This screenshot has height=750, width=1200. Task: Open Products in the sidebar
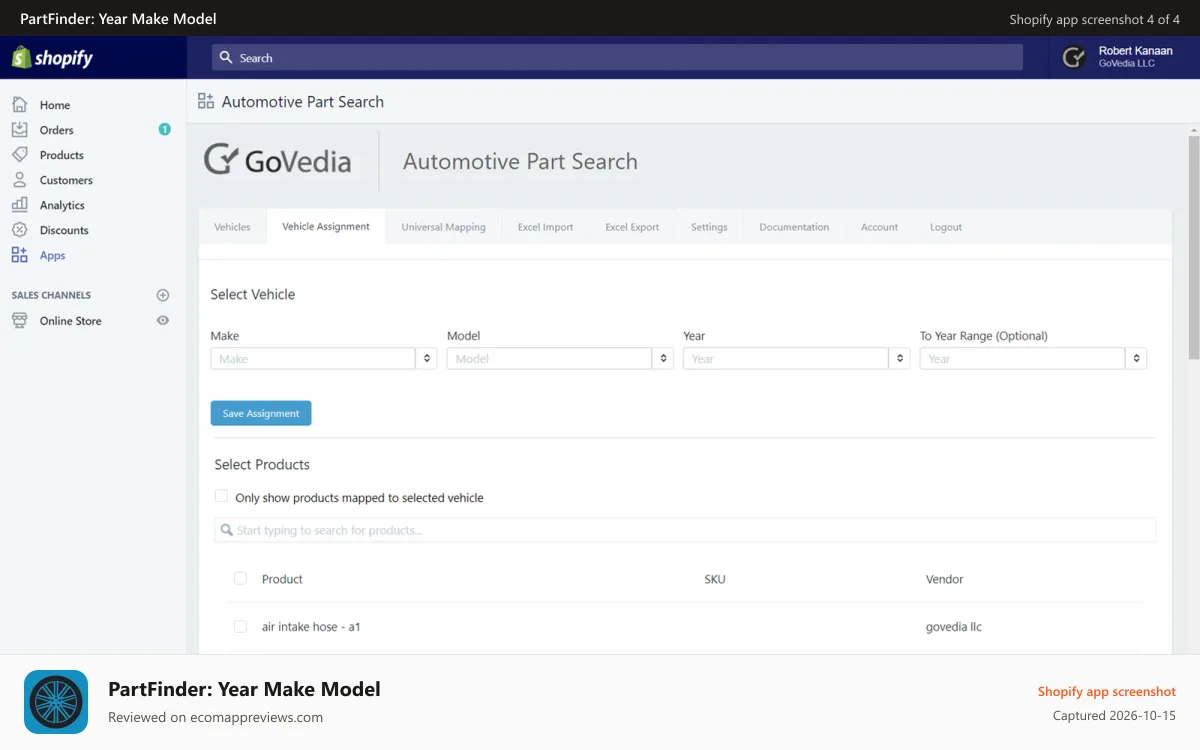(x=62, y=155)
